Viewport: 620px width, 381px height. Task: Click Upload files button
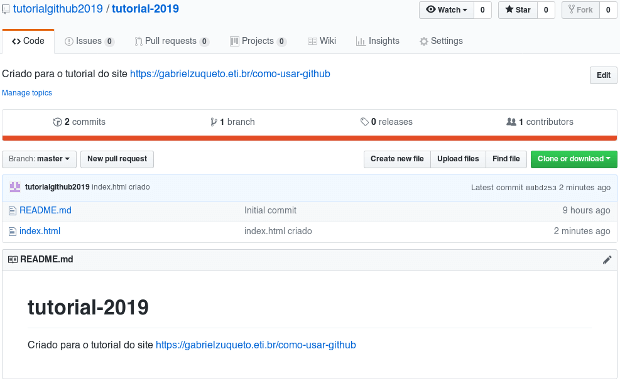pyautogui.click(x=458, y=159)
